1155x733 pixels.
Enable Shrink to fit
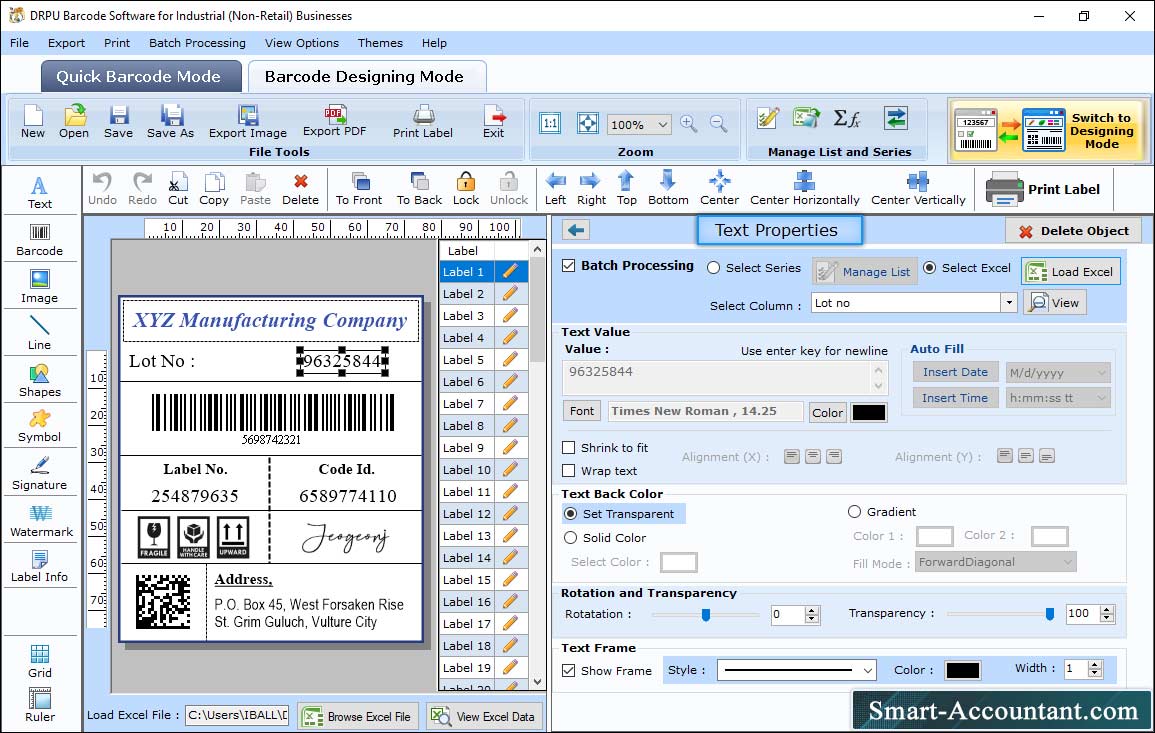tap(569, 448)
